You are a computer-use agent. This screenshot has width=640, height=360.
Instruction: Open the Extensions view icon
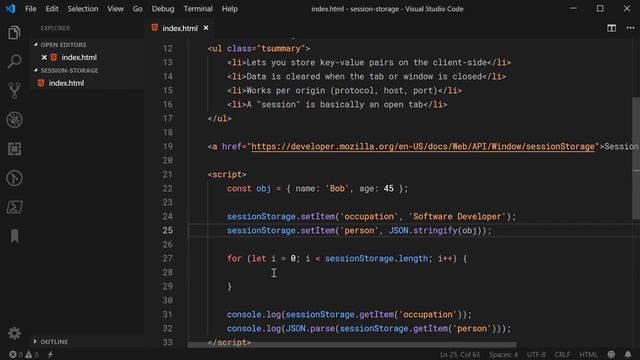coord(14,149)
